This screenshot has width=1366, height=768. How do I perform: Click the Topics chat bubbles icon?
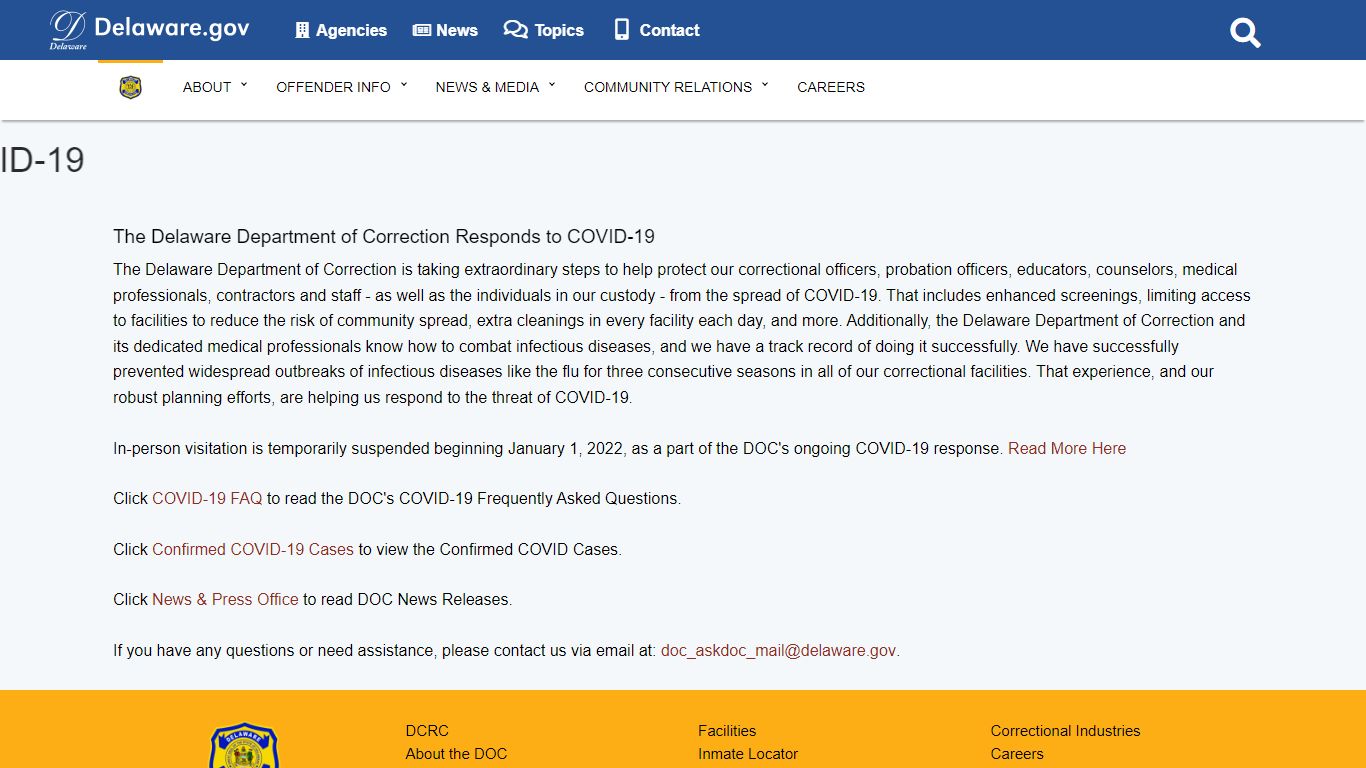click(515, 30)
